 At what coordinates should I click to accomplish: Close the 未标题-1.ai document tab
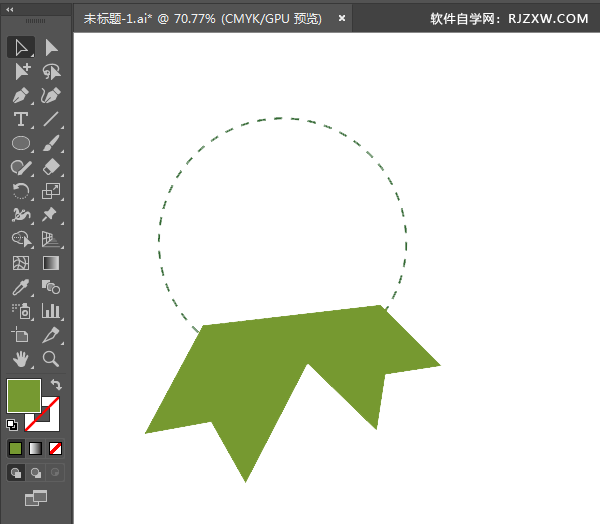click(342, 18)
